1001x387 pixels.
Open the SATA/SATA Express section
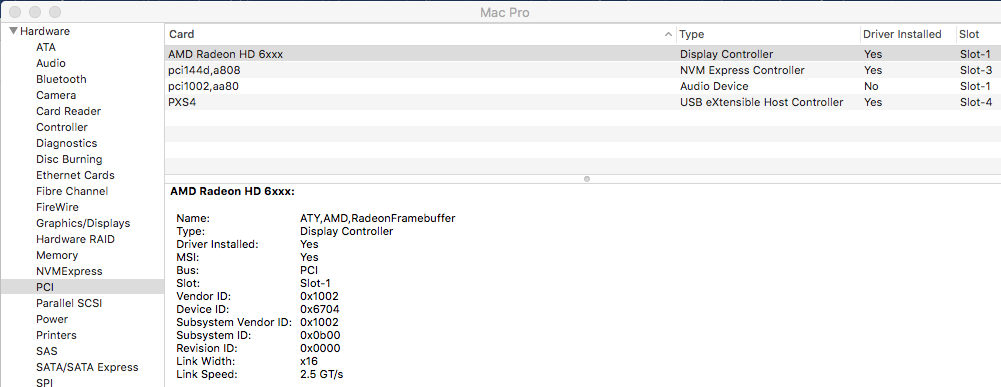pyautogui.click(x=87, y=367)
